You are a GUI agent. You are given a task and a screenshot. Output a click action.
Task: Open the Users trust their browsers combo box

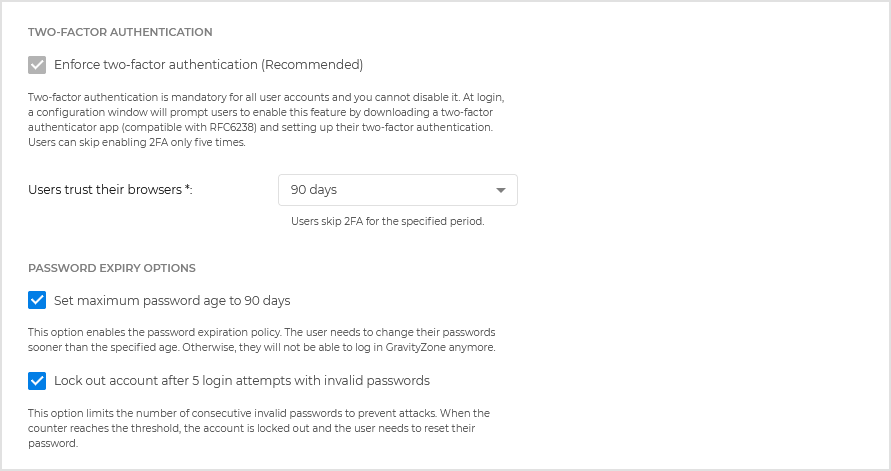pos(397,190)
